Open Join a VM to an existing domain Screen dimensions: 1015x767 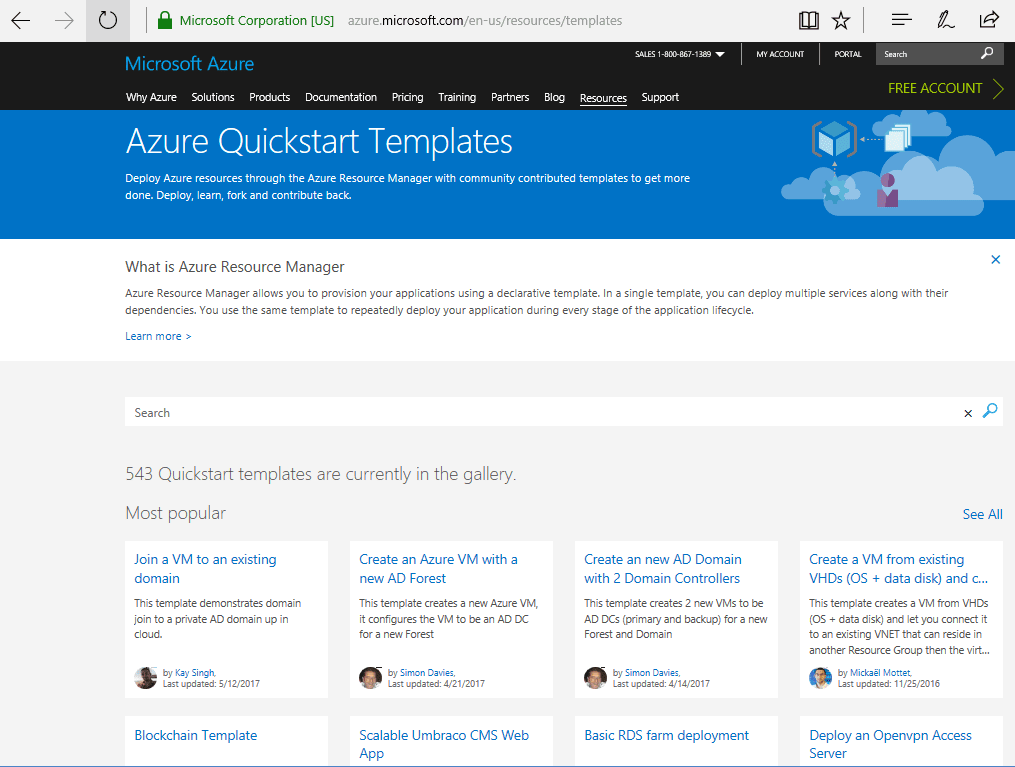205,568
